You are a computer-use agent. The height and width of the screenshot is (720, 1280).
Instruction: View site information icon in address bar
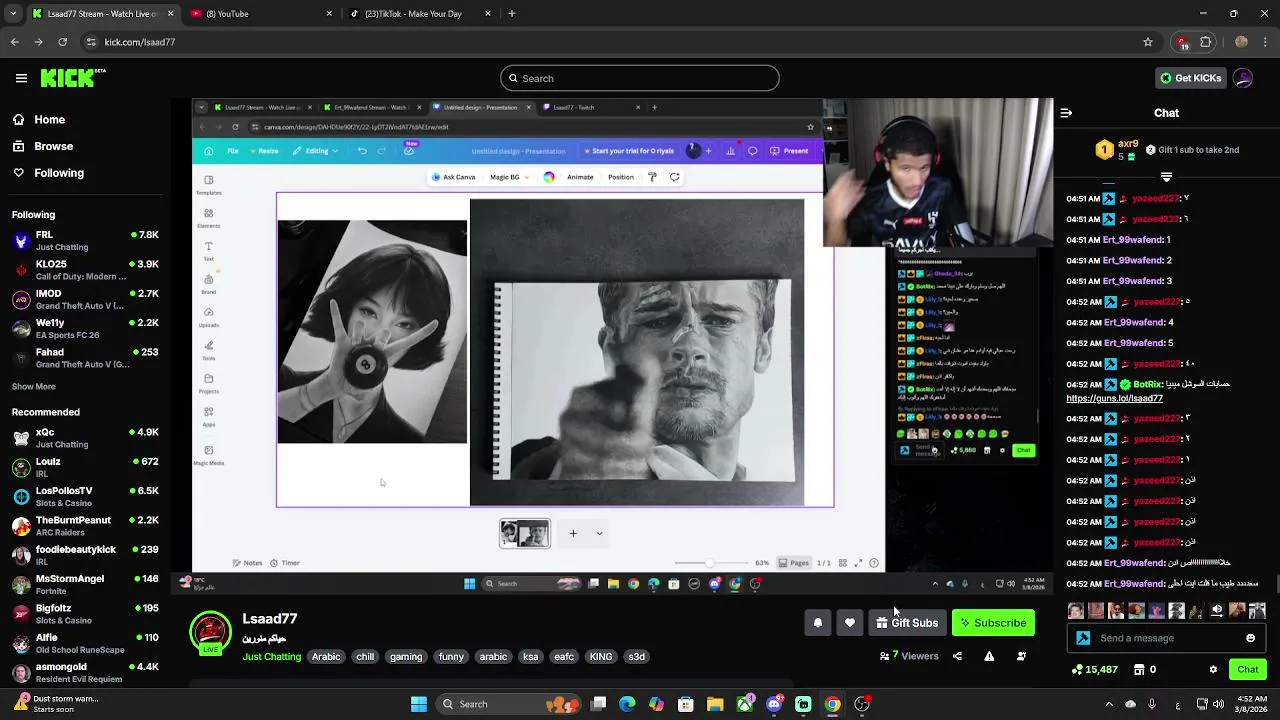click(91, 42)
